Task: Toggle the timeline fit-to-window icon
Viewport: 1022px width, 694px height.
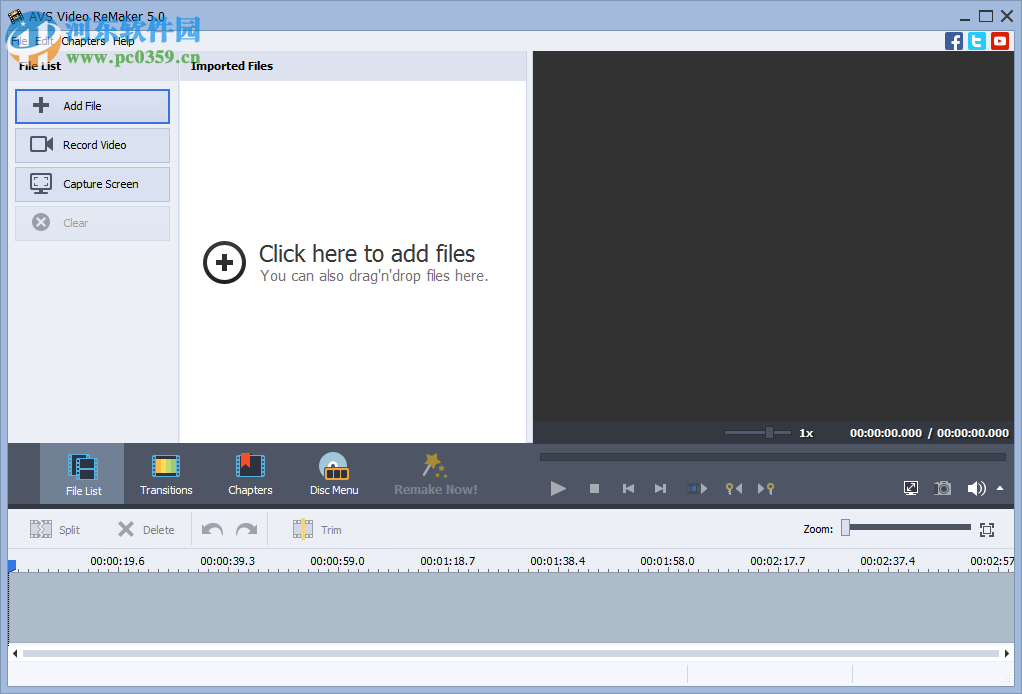Action: click(x=986, y=529)
